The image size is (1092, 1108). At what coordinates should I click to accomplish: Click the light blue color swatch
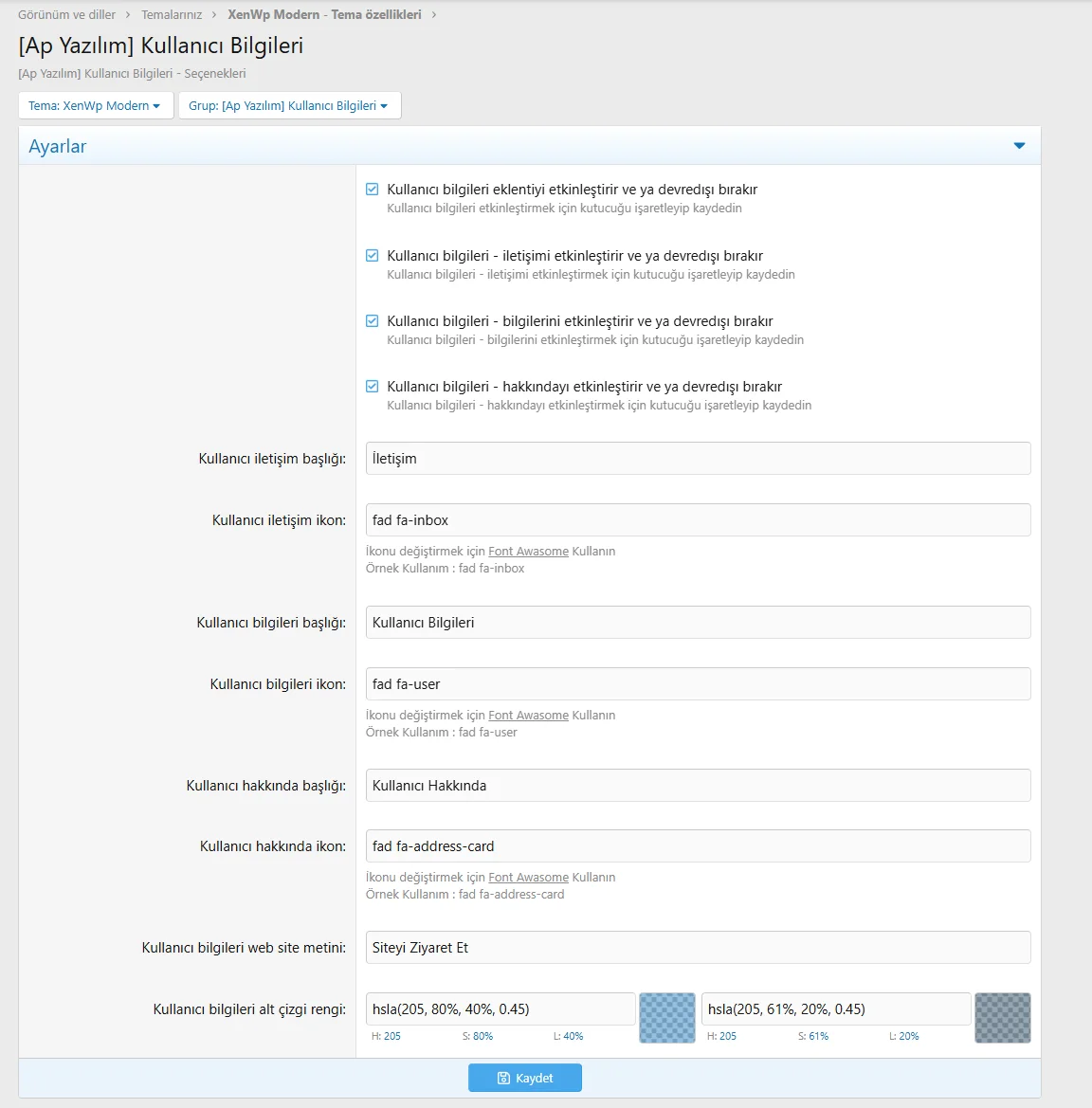[667, 1018]
